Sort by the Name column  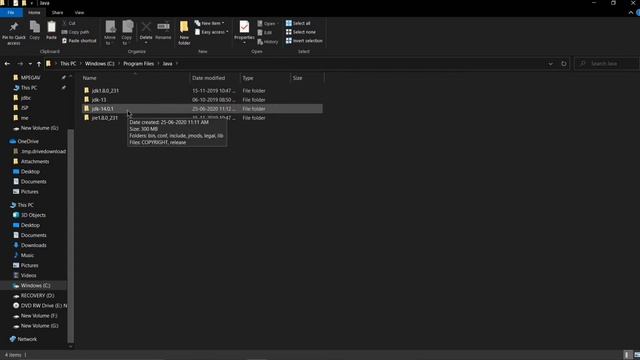(135, 78)
